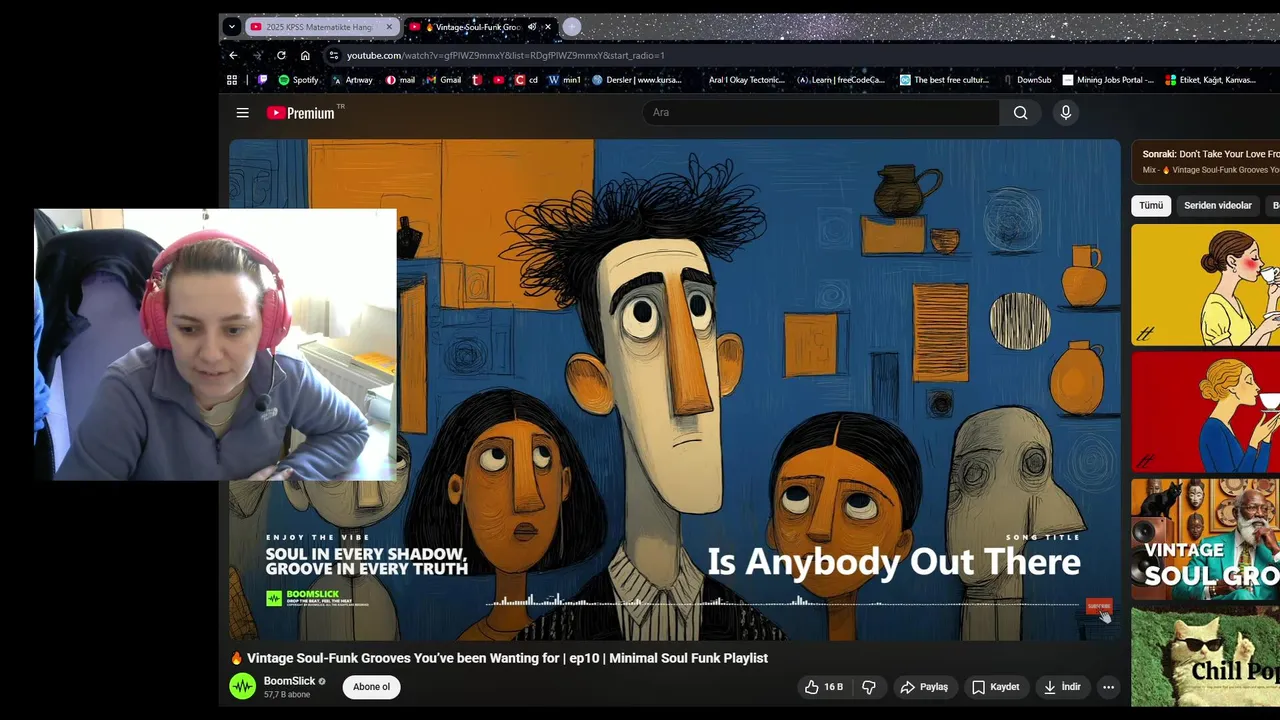
Task: Open the YouTube hamburger guide menu
Action: pyautogui.click(x=242, y=113)
